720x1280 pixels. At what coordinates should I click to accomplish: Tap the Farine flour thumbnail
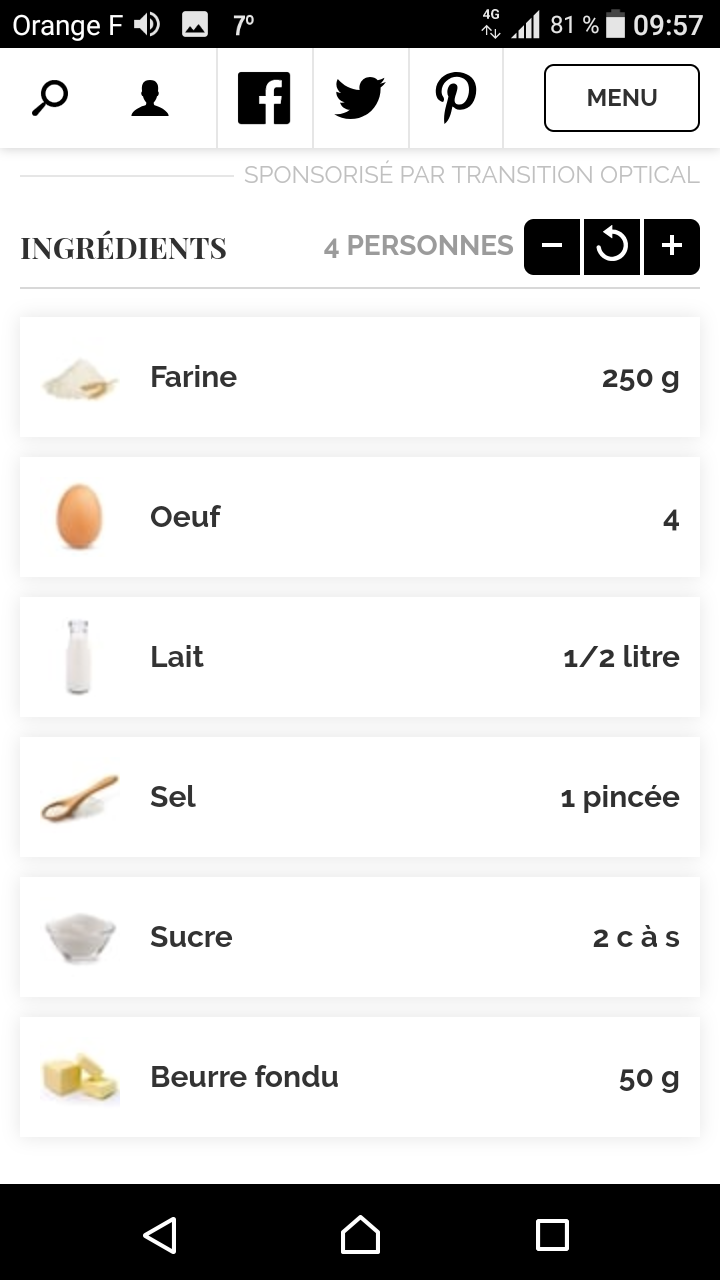(80, 378)
